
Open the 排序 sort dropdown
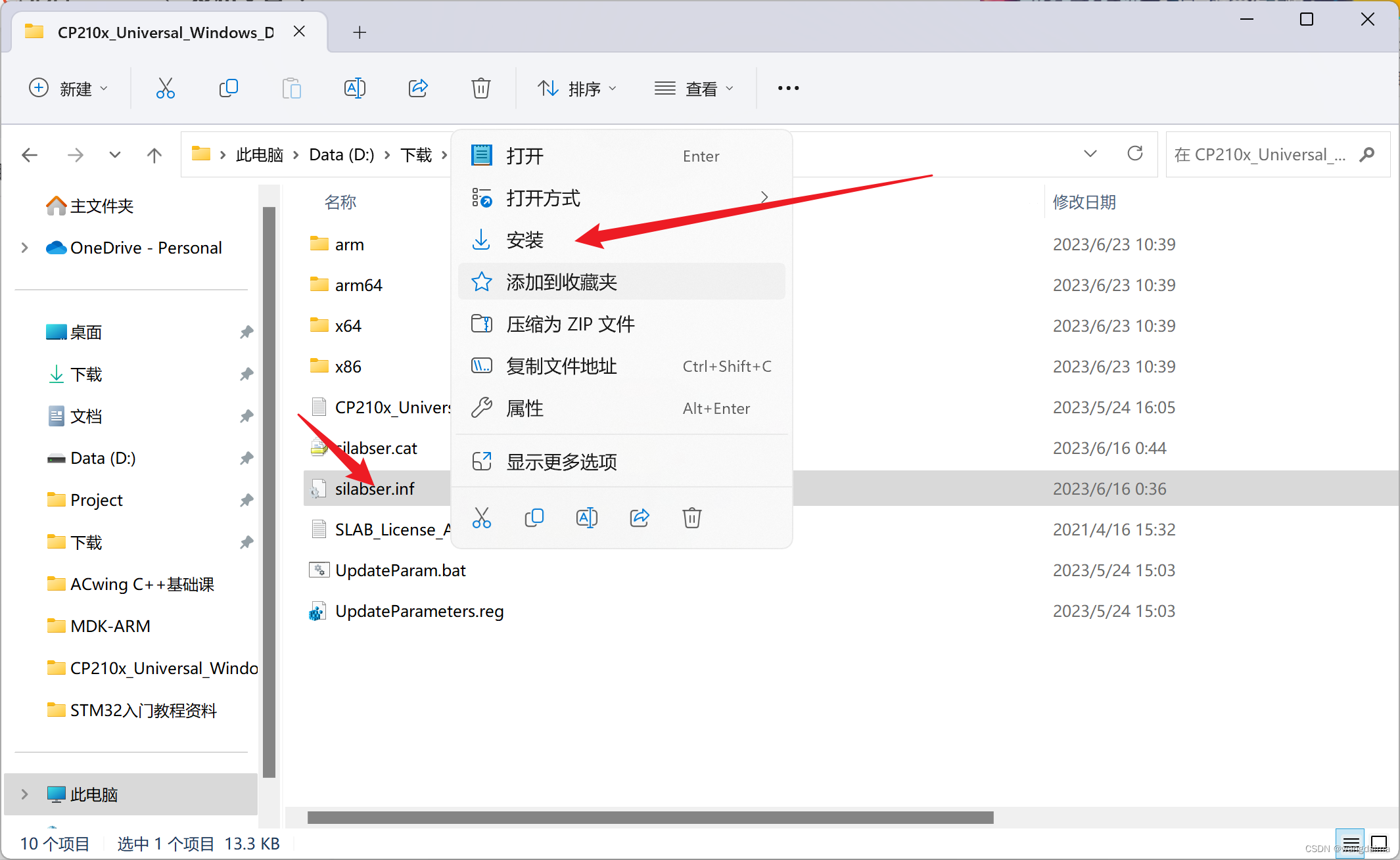click(577, 88)
